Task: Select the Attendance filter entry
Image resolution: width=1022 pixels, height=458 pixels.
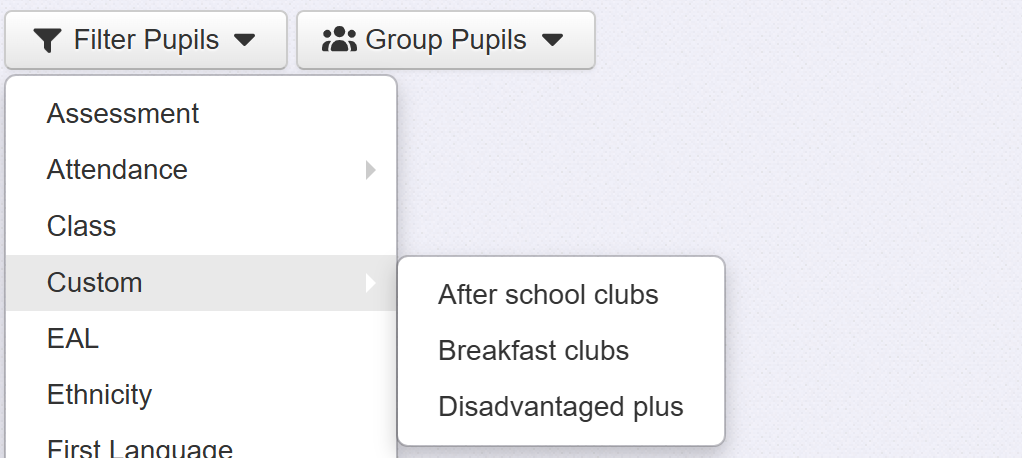Action: point(117,170)
